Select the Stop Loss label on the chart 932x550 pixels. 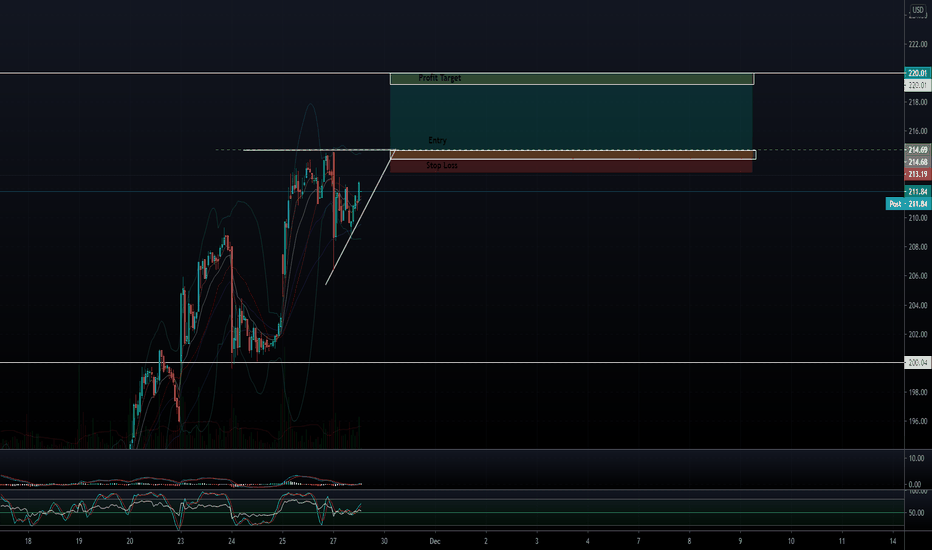click(442, 165)
